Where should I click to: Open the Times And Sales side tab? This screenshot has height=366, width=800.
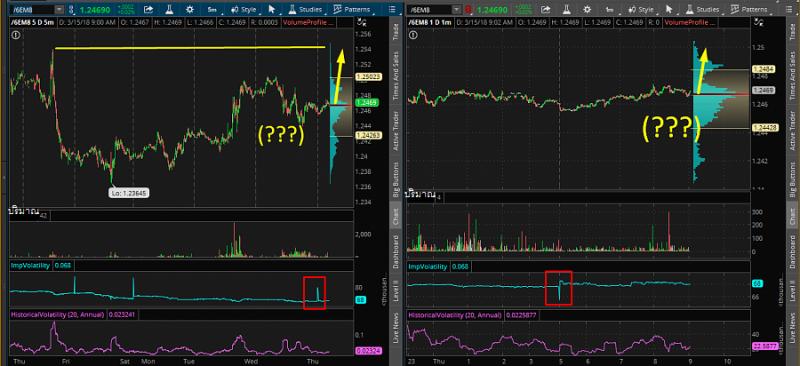(395, 77)
